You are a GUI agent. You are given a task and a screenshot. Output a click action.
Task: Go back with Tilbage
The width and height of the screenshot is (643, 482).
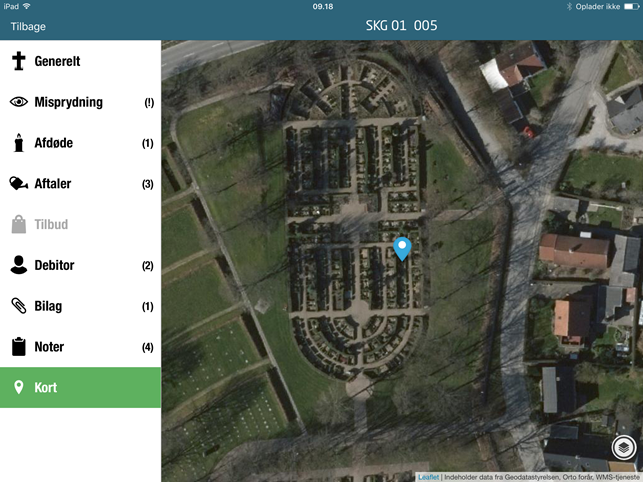[28, 26]
